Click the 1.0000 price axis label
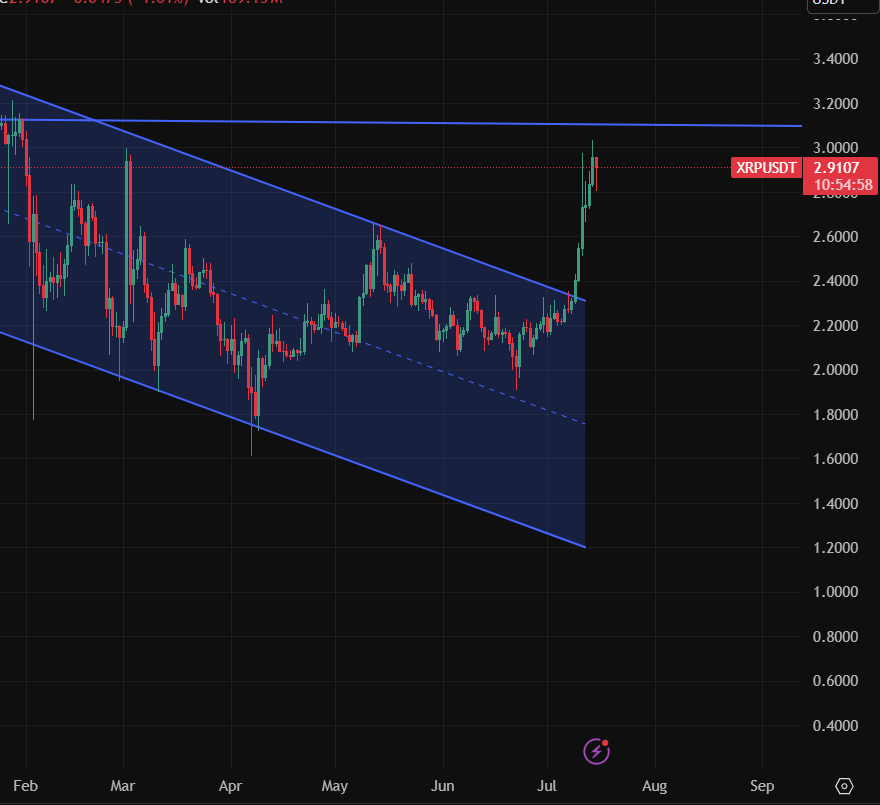 coord(836,592)
